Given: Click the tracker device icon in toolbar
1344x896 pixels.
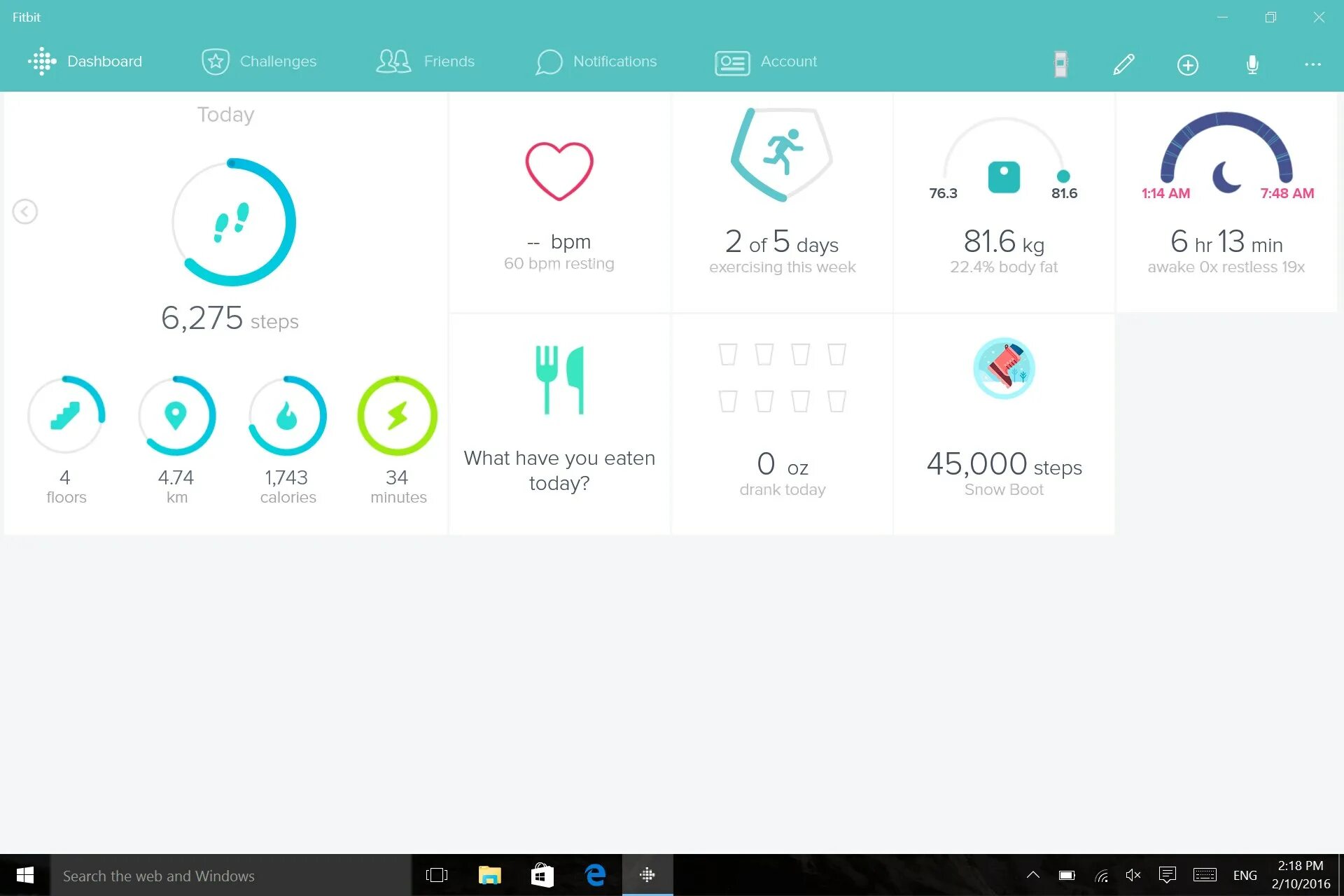Looking at the screenshot, I should pos(1060,64).
